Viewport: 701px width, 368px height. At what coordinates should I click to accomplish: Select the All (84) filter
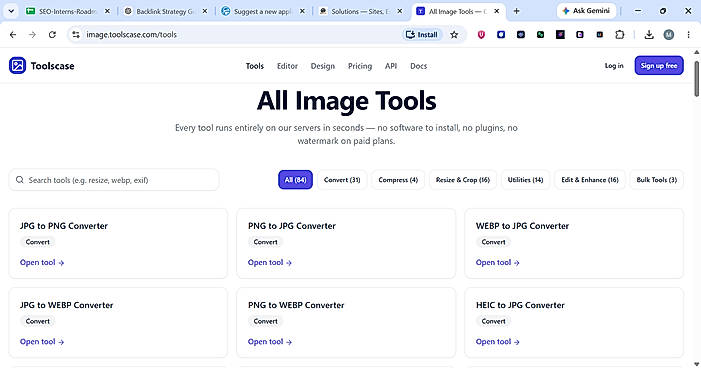point(296,180)
